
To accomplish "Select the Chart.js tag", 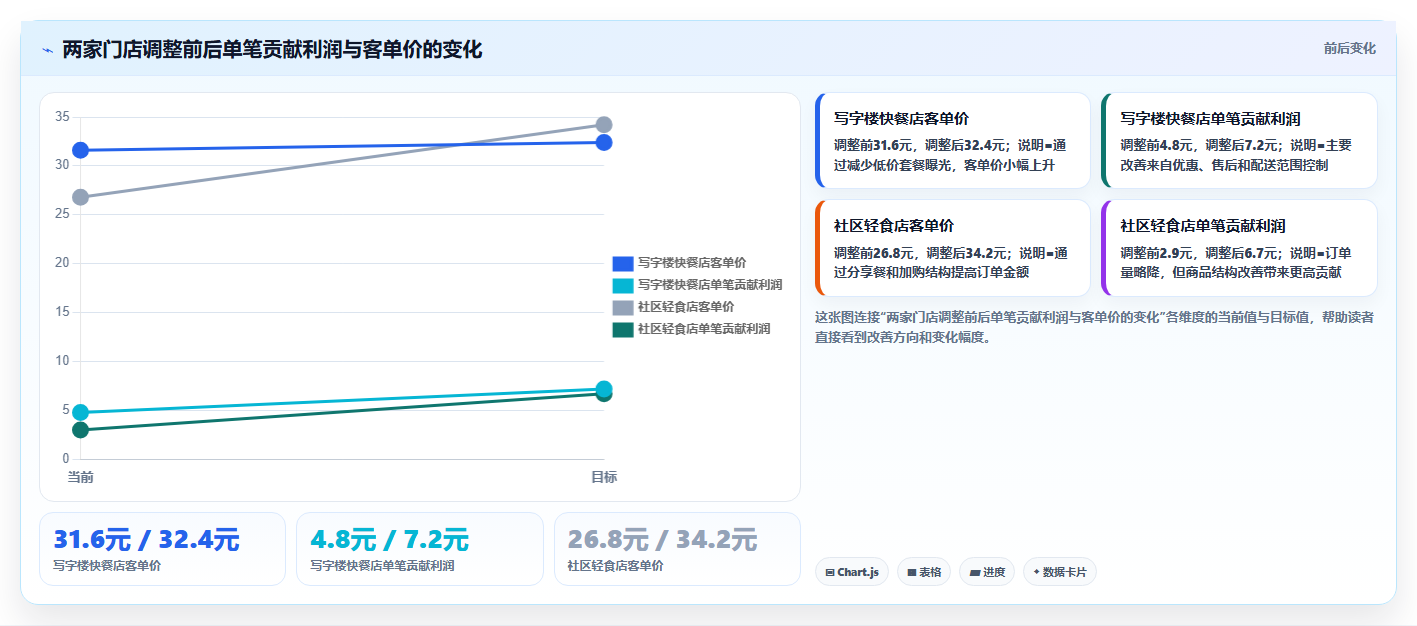I will click(851, 572).
